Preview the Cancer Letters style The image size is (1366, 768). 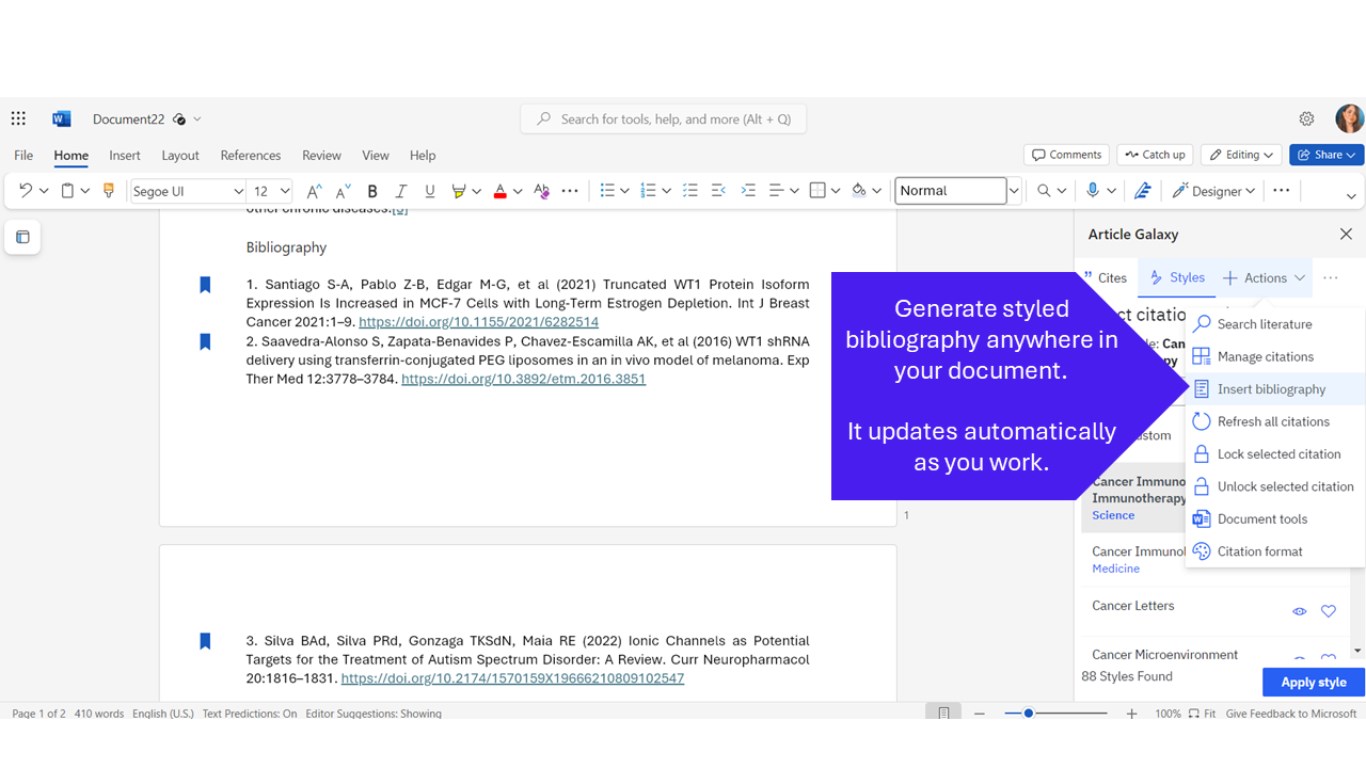1299,611
